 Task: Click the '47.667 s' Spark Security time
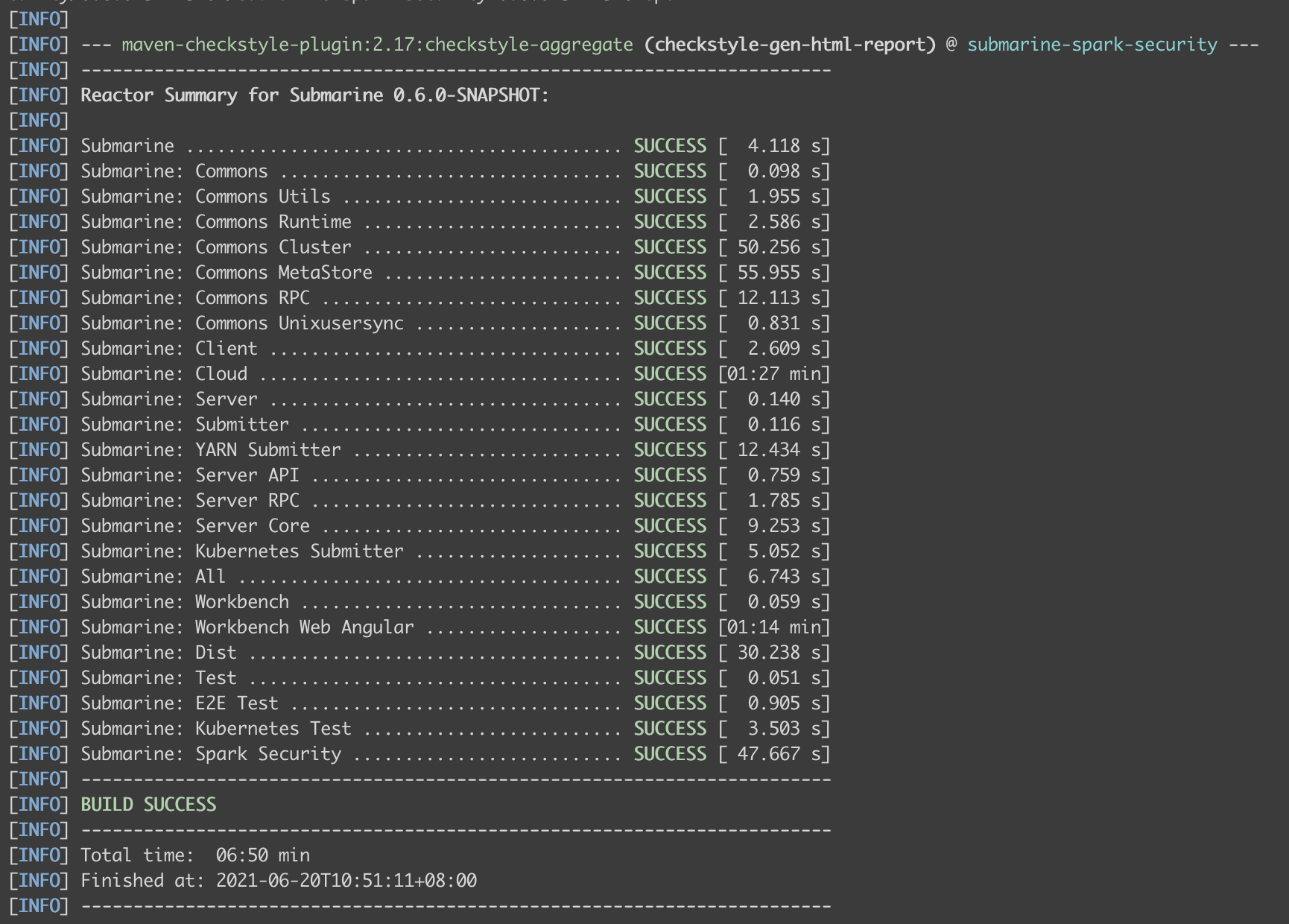(779, 754)
